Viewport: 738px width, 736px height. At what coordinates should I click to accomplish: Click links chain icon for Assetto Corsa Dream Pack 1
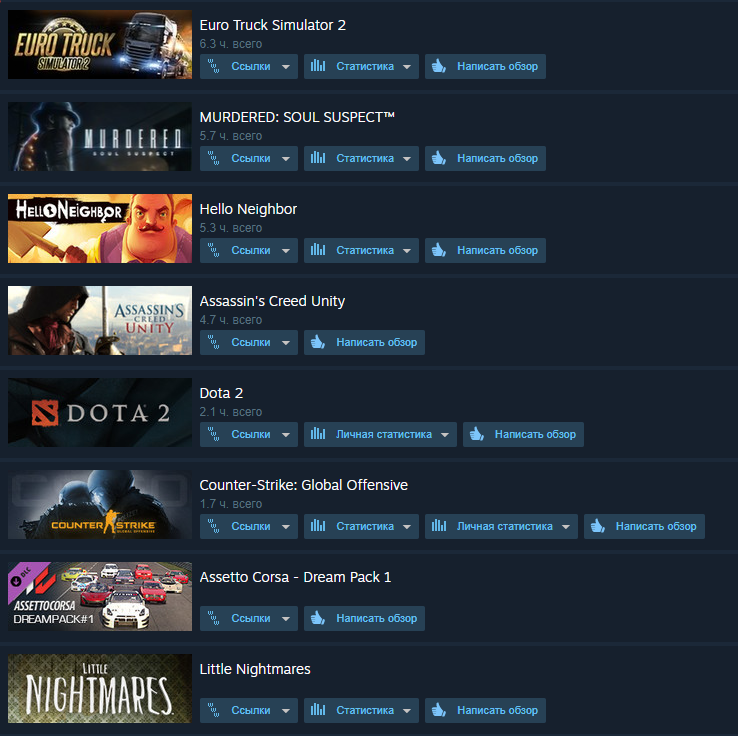pyautogui.click(x=214, y=618)
